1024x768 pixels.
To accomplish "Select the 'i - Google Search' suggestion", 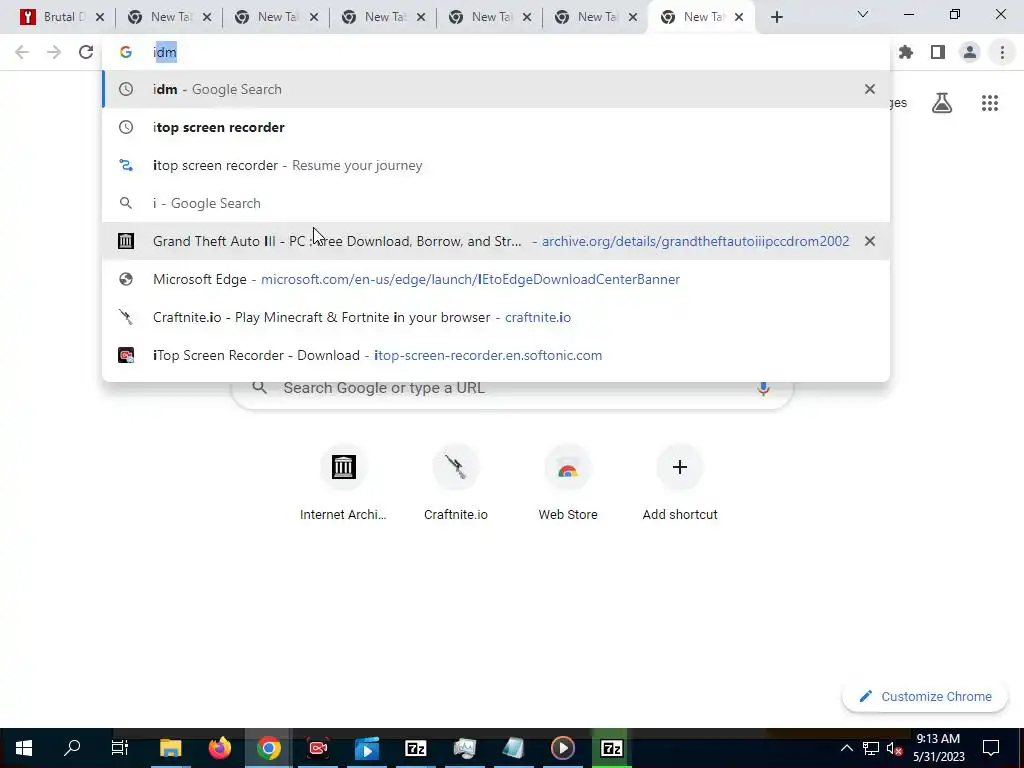I will pos(496,203).
